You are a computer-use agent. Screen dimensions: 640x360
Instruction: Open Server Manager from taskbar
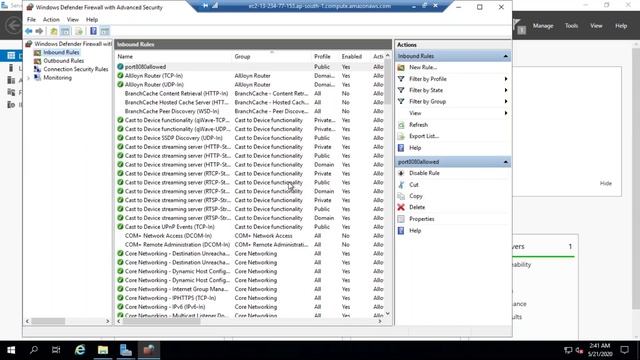tap(126, 350)
